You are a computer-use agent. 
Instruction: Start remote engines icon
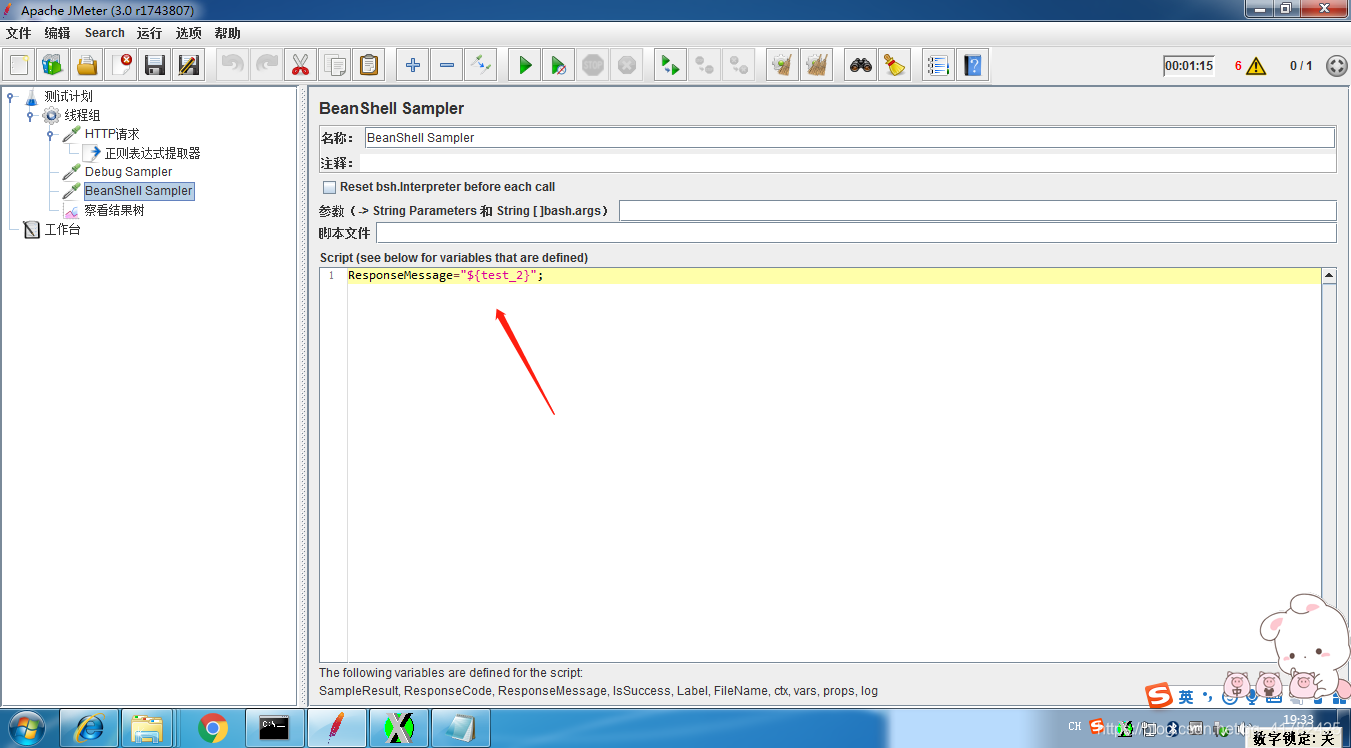(x=670, y=66)
